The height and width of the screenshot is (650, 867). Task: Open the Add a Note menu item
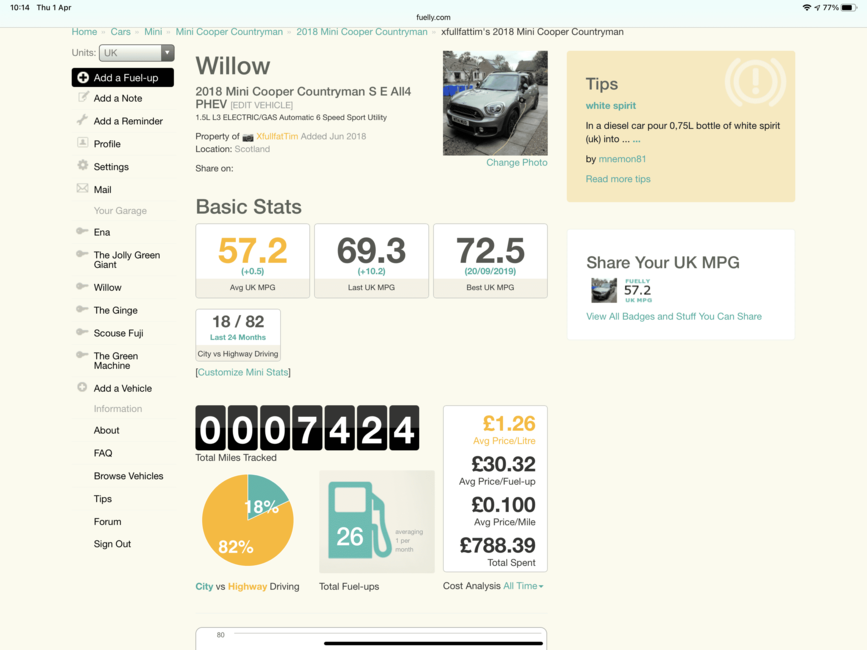[x=118, y=98]
